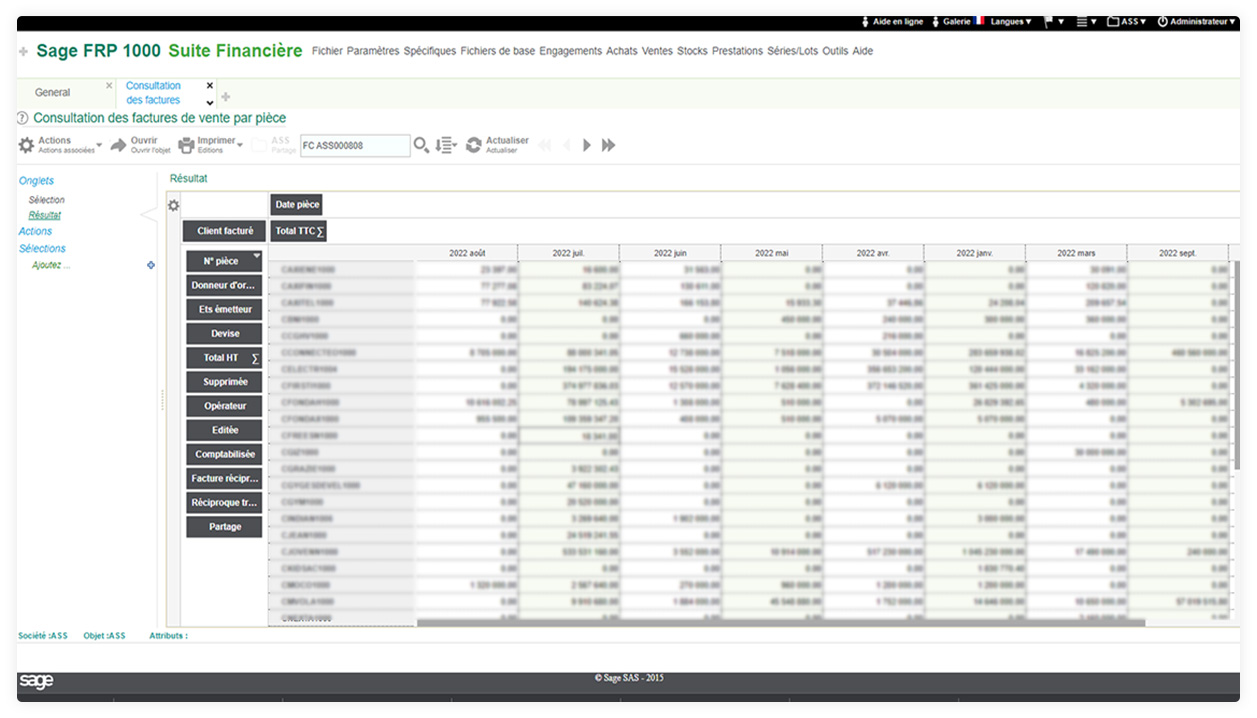The width and height of the screenshot is (1257, 718).
Task: Expand the Consultation des factures tab chevron
Action: click(210, 103)
